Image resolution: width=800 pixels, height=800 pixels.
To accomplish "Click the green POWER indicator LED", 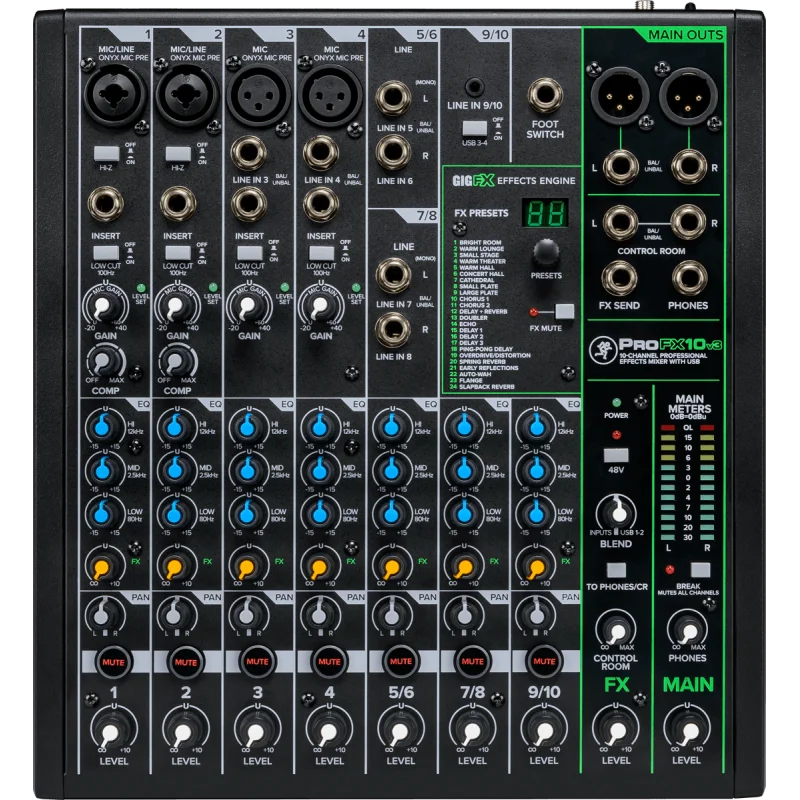I will pyautogui.click(x=616, y=403).
